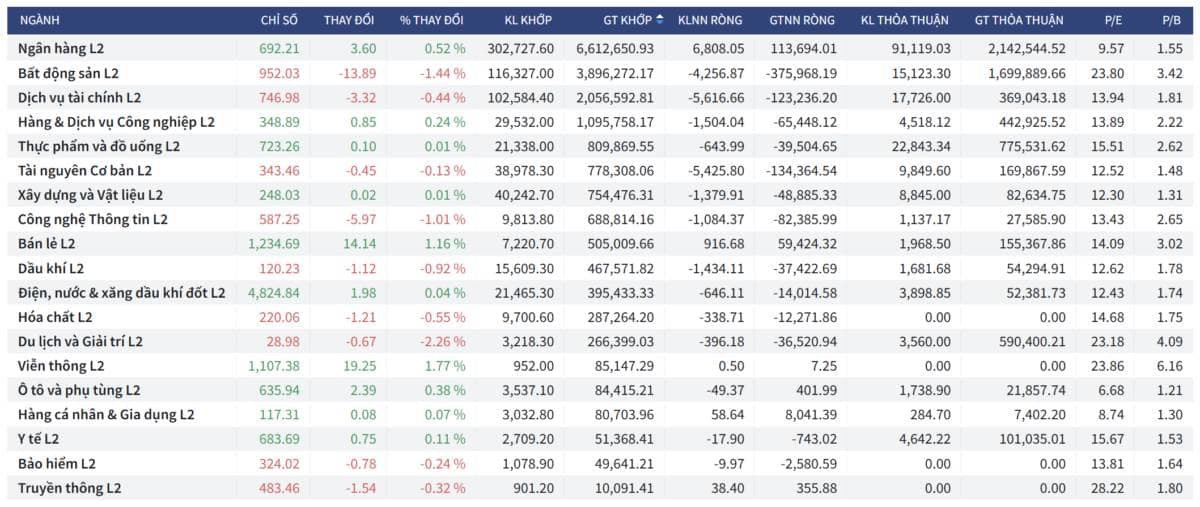Open Dịch vụ tài chính L2 row
The image size is (1200, 507).
(x=600, y=97)
